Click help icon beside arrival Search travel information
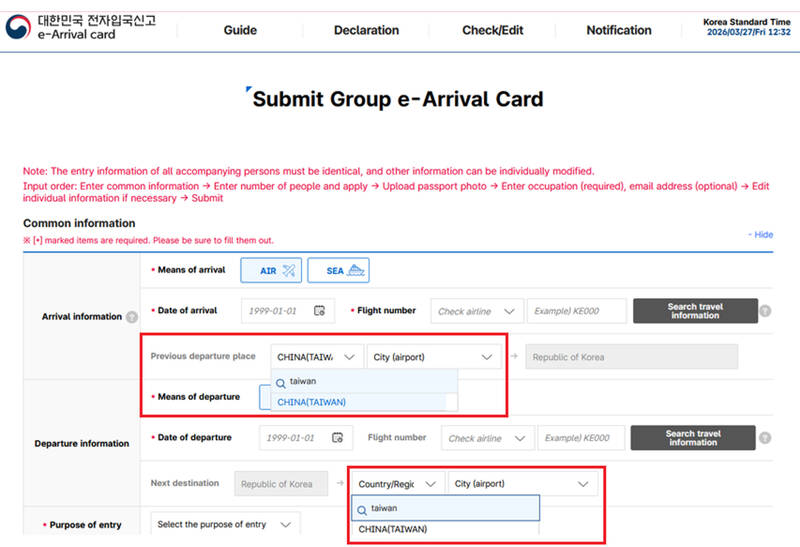Screen dimensions: 800x547 click(x=765, y=311)
